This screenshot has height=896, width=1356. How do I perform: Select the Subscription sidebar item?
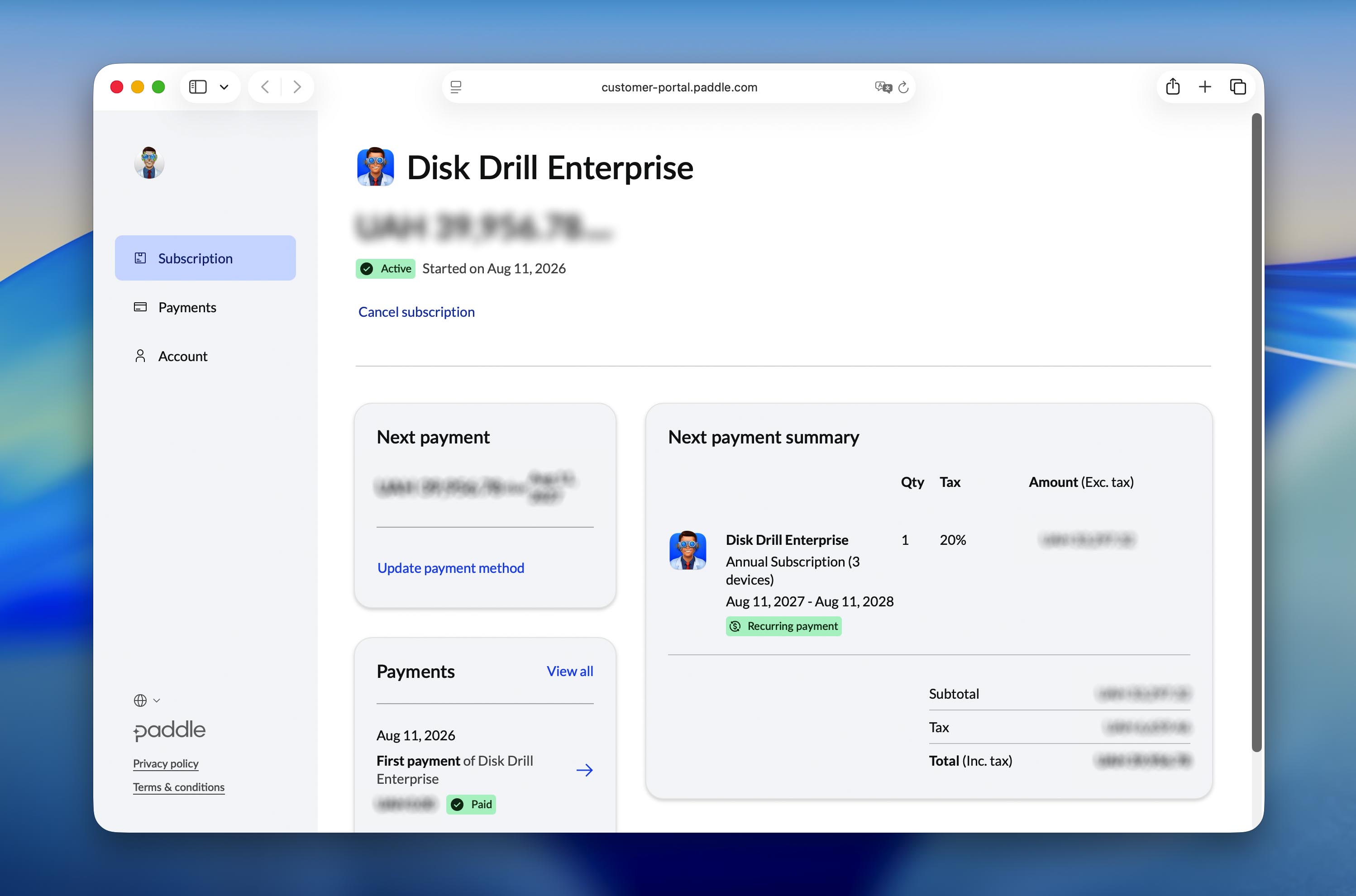[x=205, y=258]
